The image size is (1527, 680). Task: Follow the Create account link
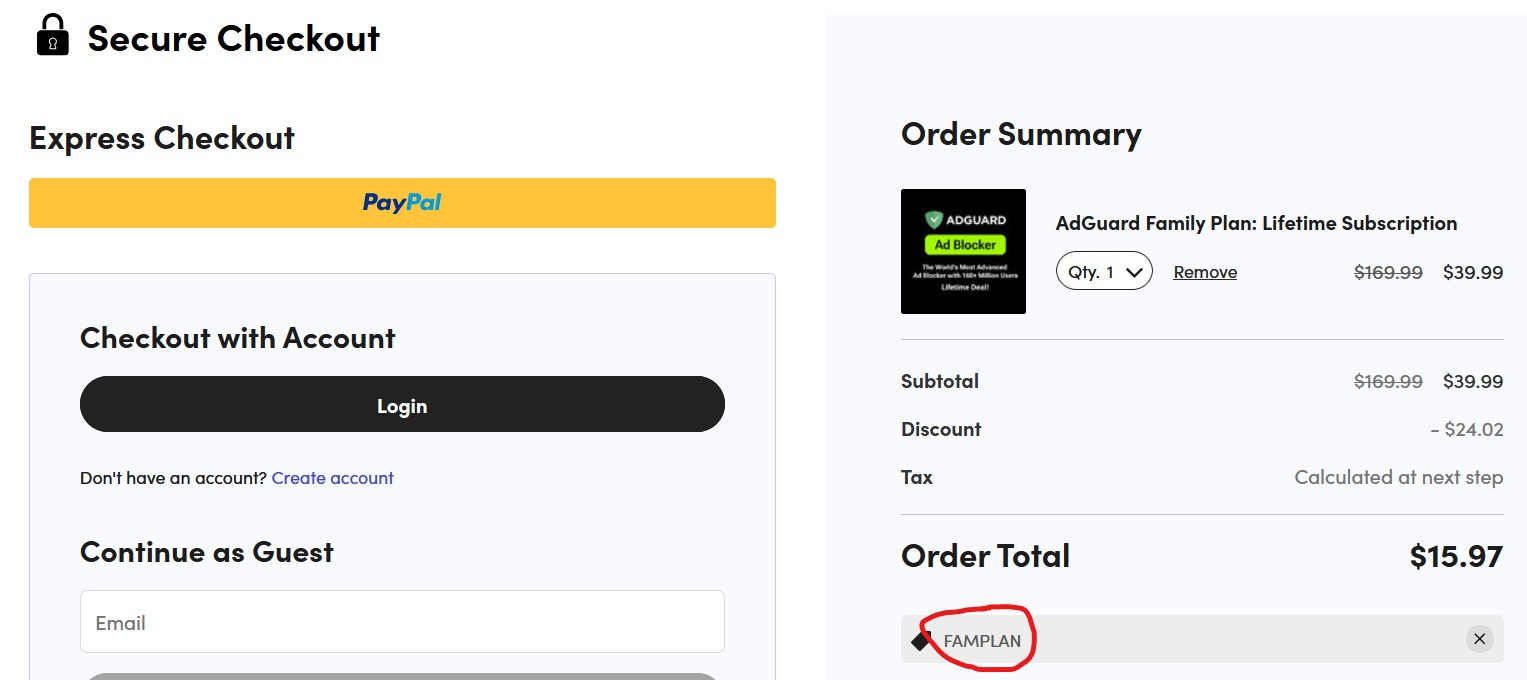coord(332,478)
